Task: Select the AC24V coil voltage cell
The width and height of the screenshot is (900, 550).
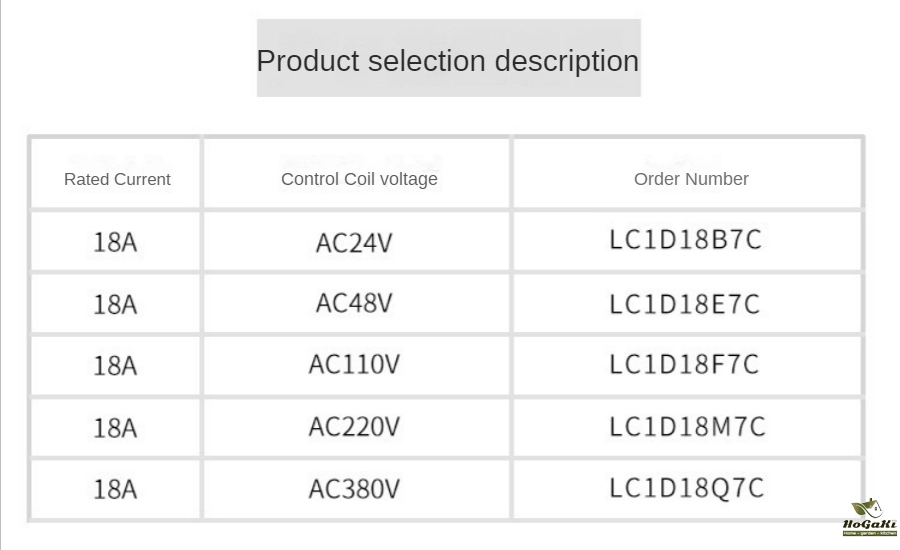Action: tap(354, 243)
